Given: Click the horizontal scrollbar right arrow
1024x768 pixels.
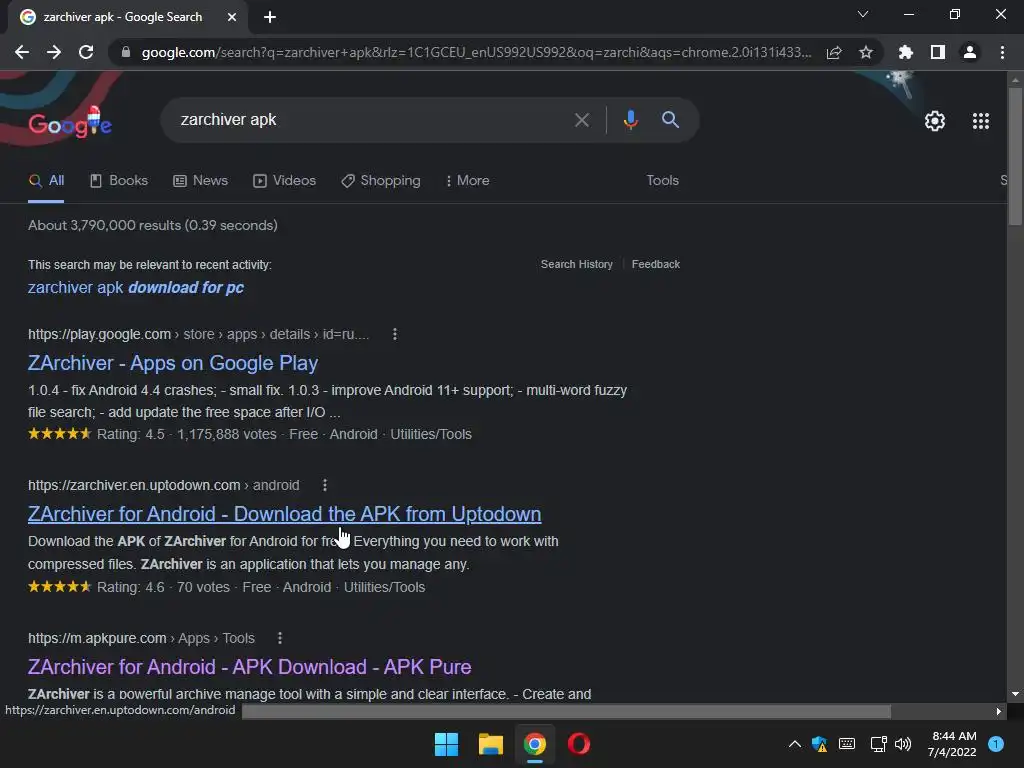Looking at the screenshot, I should tap(999, 711).
